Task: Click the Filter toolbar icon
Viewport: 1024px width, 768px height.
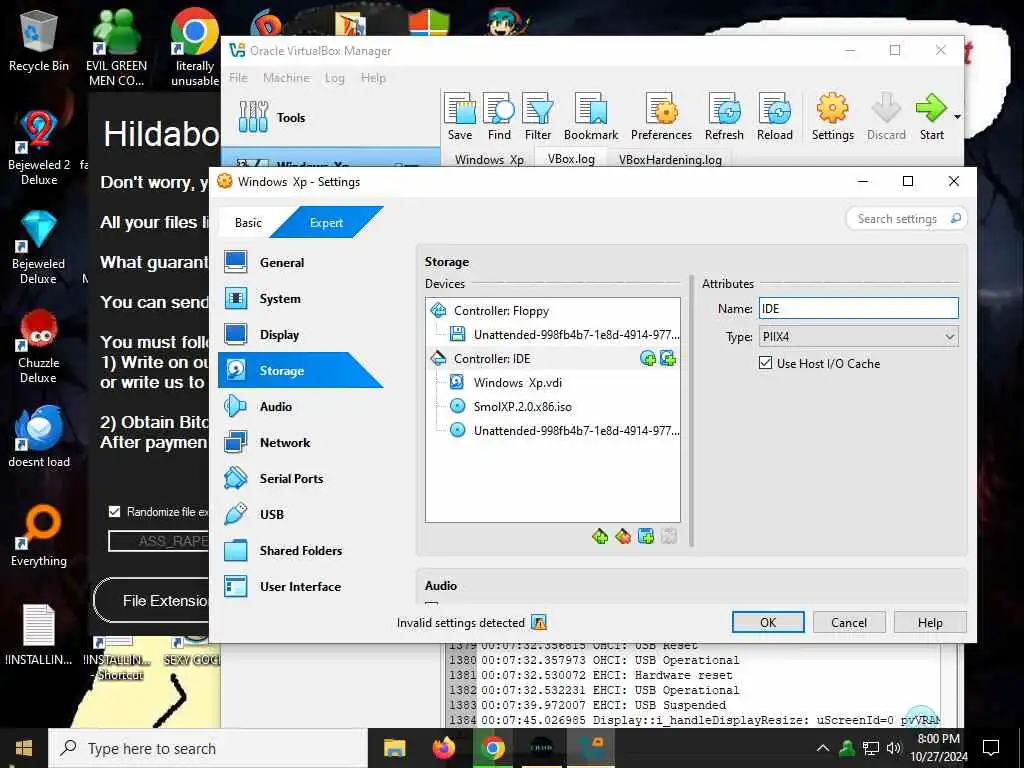Action: (x=538, y=116)
